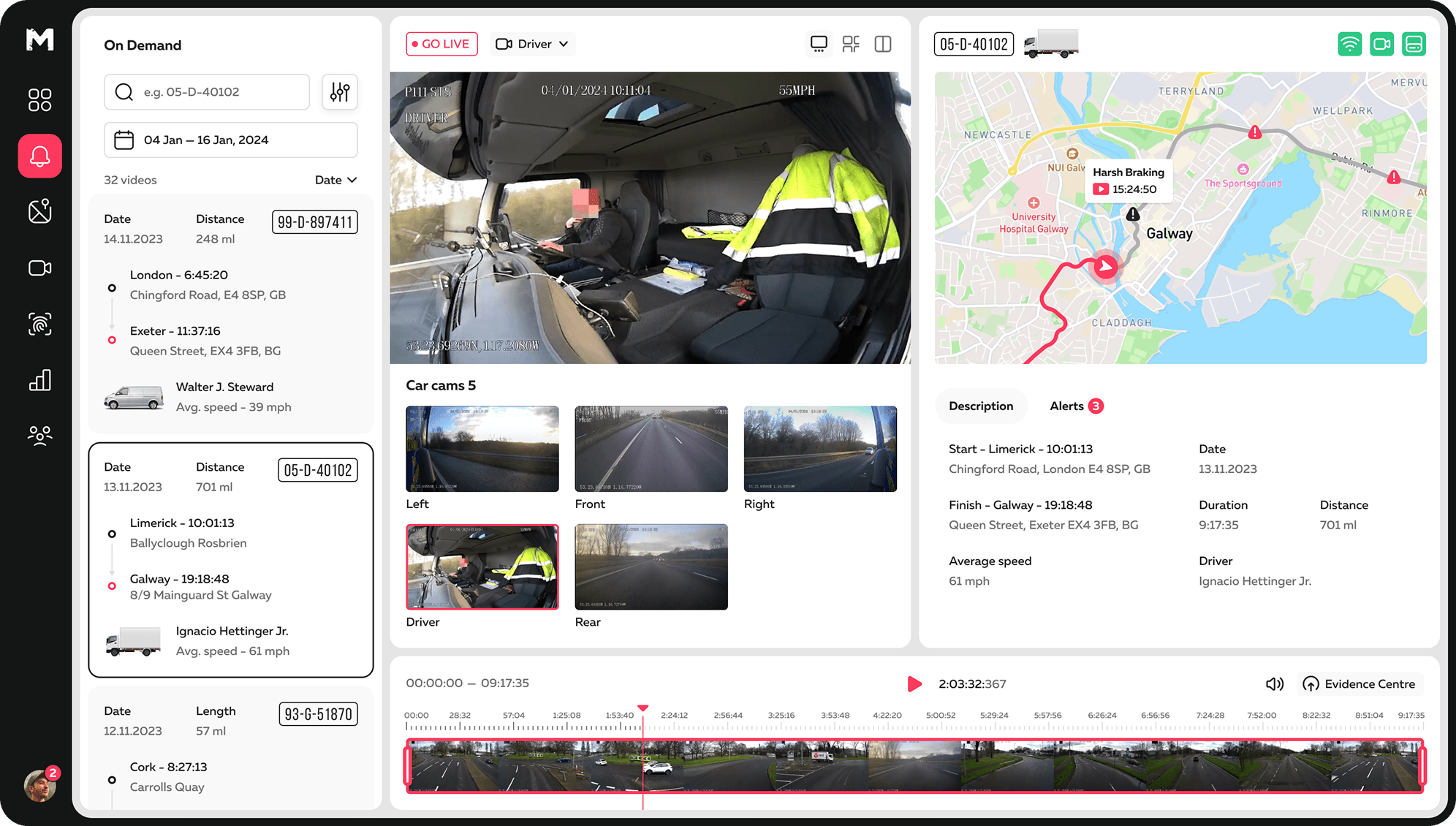Select the Description tab

pyautogui.click(x=980, y=406)
